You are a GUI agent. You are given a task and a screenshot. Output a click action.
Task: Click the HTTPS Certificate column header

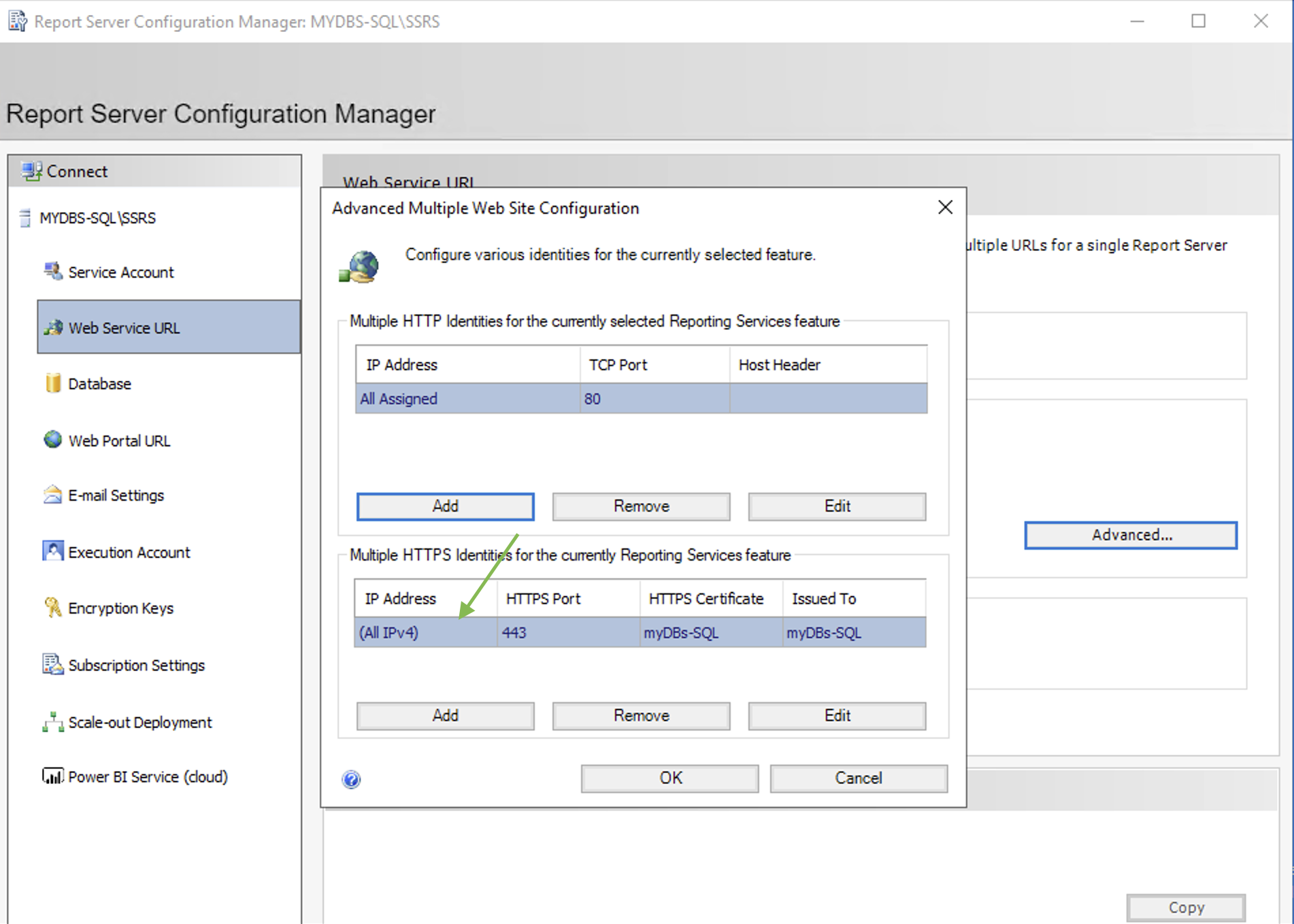[x=711, y=599]
